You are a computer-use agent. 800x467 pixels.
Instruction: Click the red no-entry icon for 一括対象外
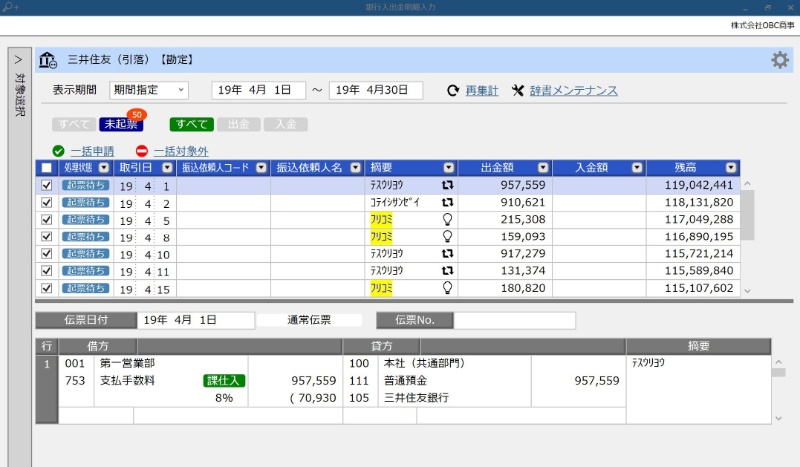(x=142, y=151)
